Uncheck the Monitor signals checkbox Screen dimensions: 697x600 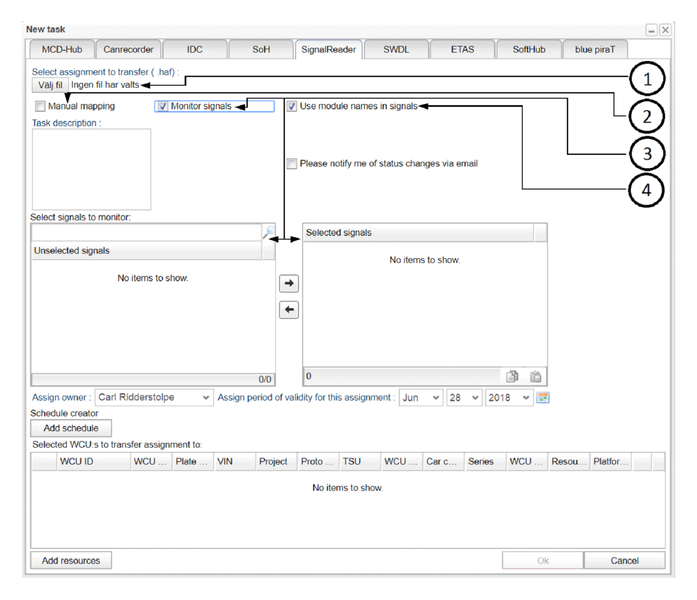click(x=163, y=106)
